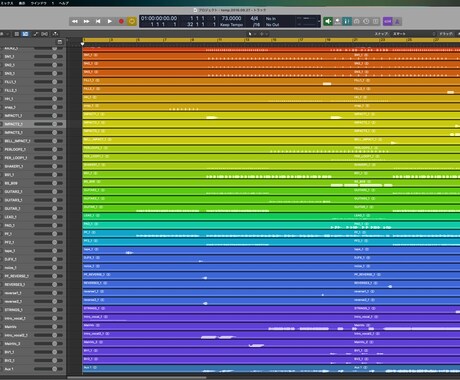Adjust the volume slider on PAD_1 track

point(48,225)
